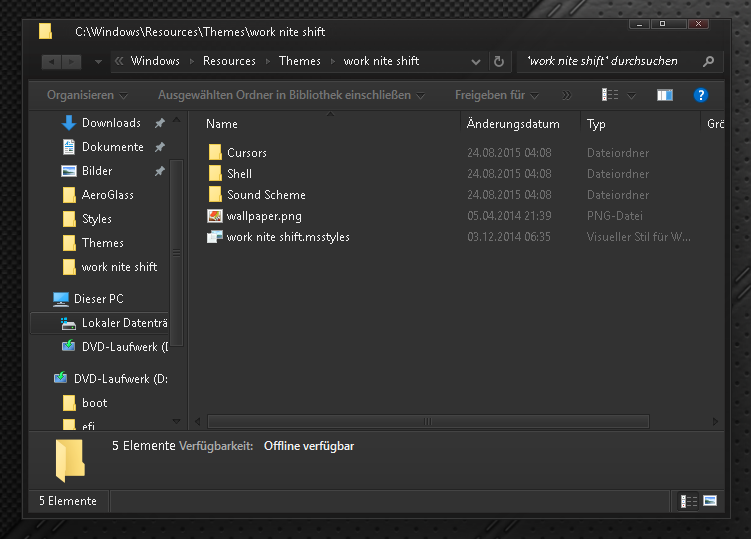Viewport: 751px width, 539px height.
Task: Open the Freigeben für dropdown
Action: pos(496,96)
